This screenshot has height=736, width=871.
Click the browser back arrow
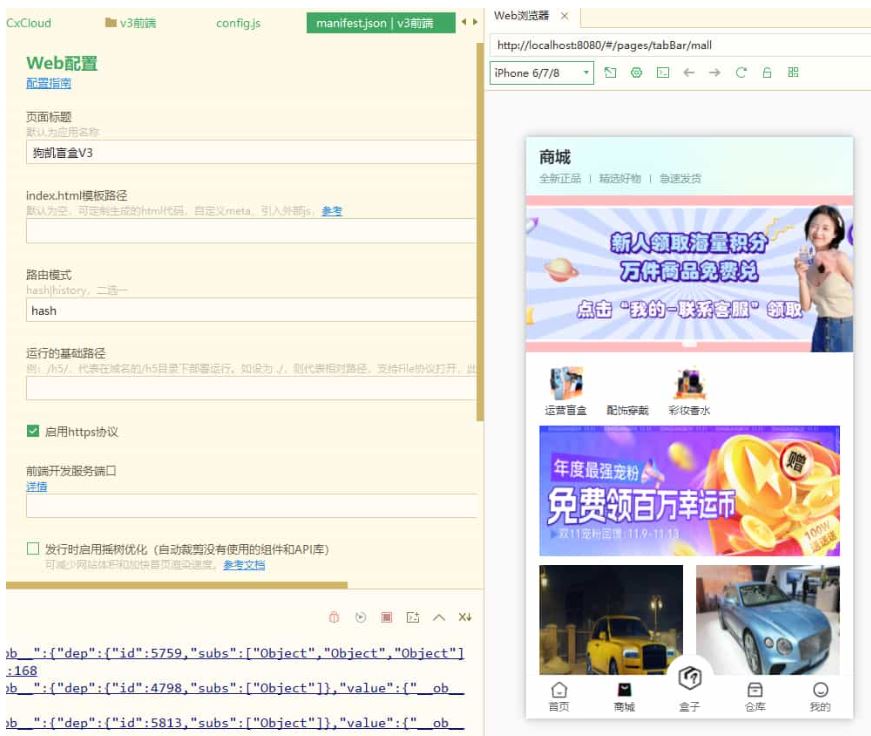[688, 73]
